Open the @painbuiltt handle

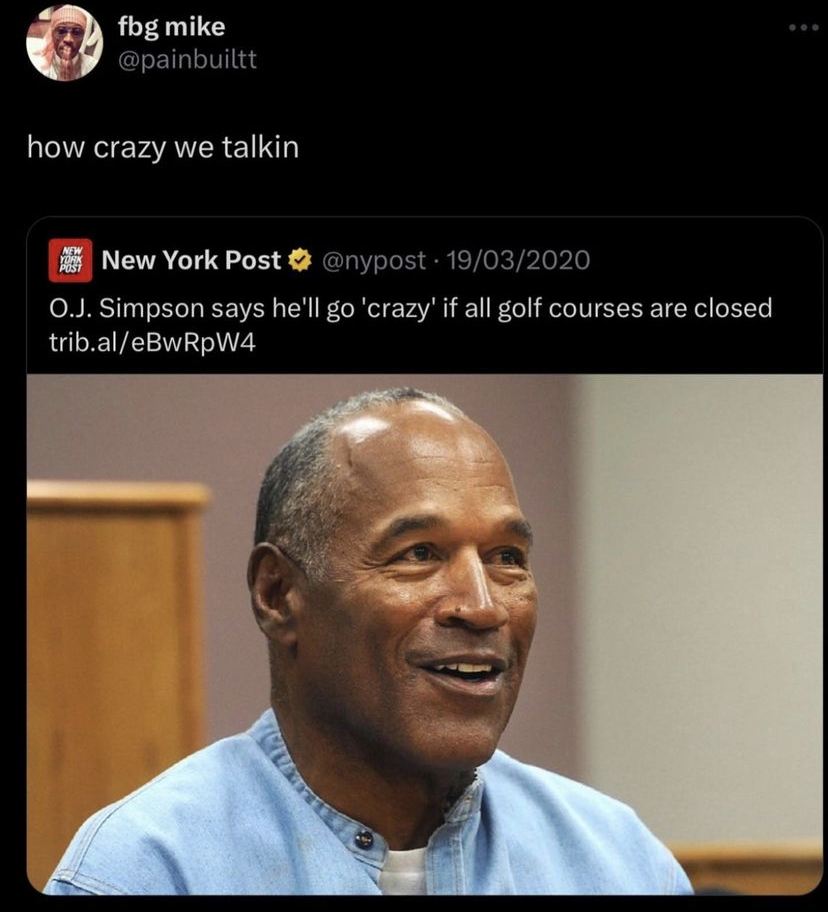click(187, 59)
